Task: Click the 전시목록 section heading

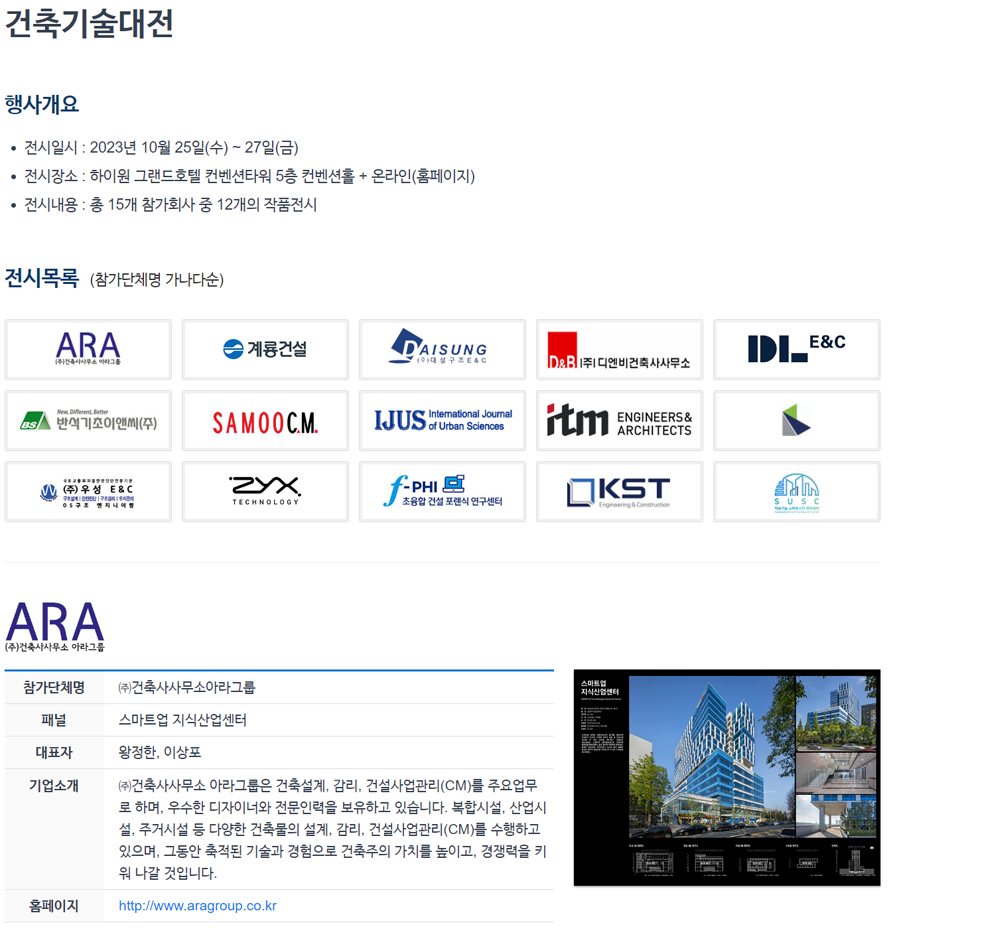Action: (41, 278)
